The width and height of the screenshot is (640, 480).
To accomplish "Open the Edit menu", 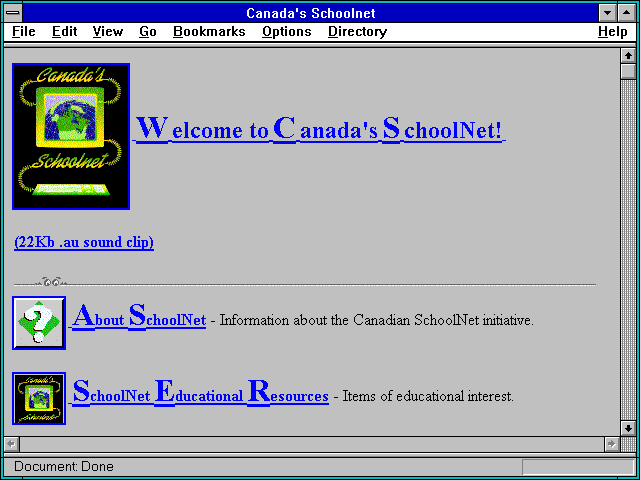I will point(64,31).
